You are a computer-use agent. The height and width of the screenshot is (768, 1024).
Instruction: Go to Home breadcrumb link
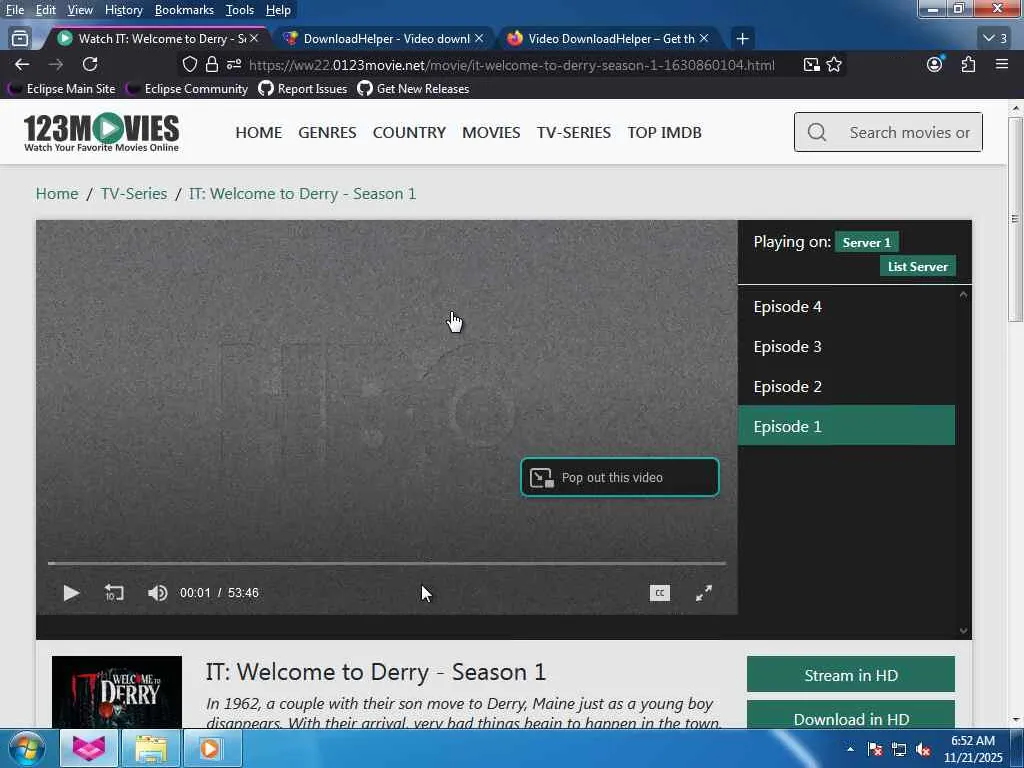(57, 193)
